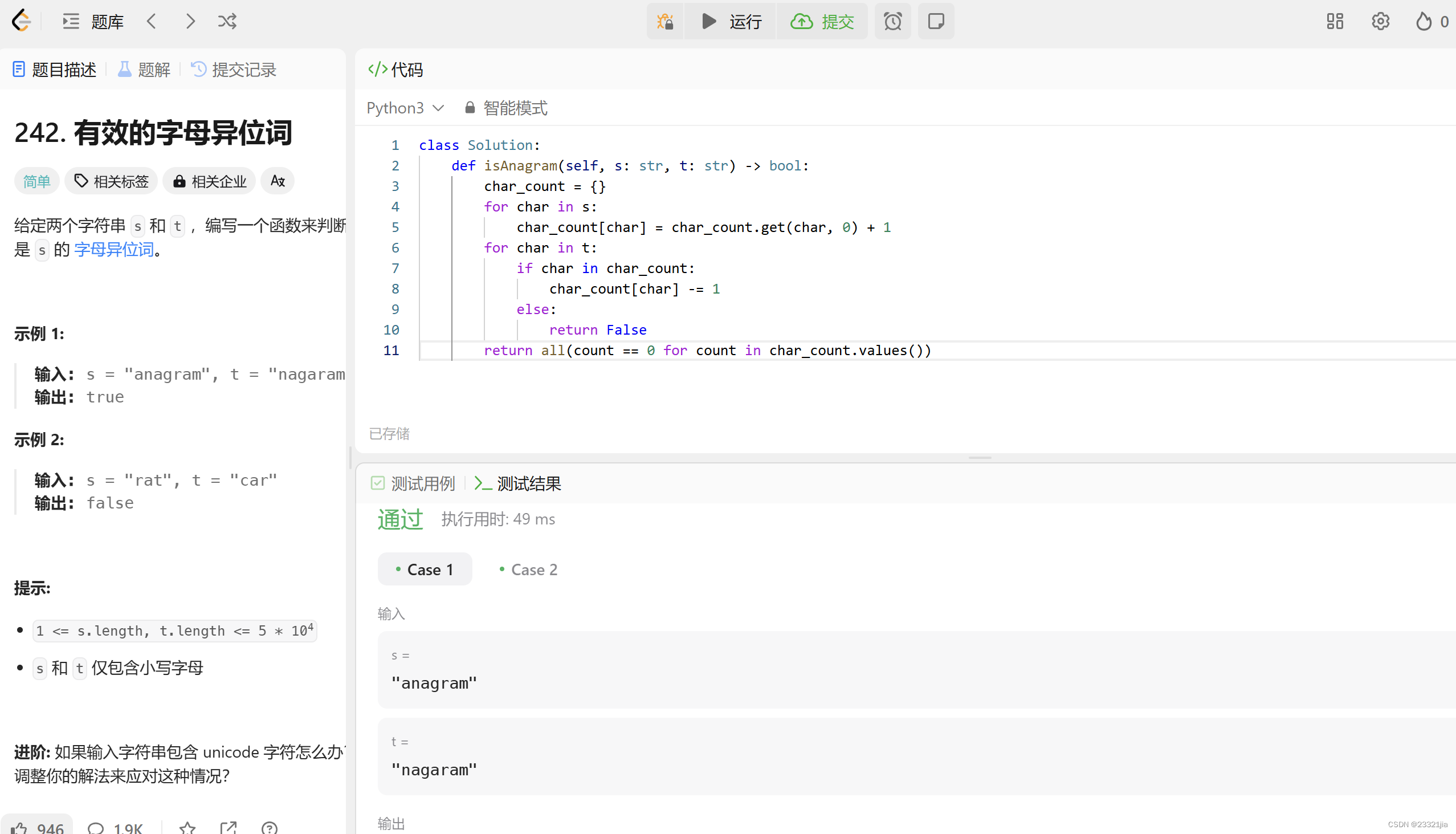Go to the next problem arrow
1456x834 pixels.
[190, 21]
